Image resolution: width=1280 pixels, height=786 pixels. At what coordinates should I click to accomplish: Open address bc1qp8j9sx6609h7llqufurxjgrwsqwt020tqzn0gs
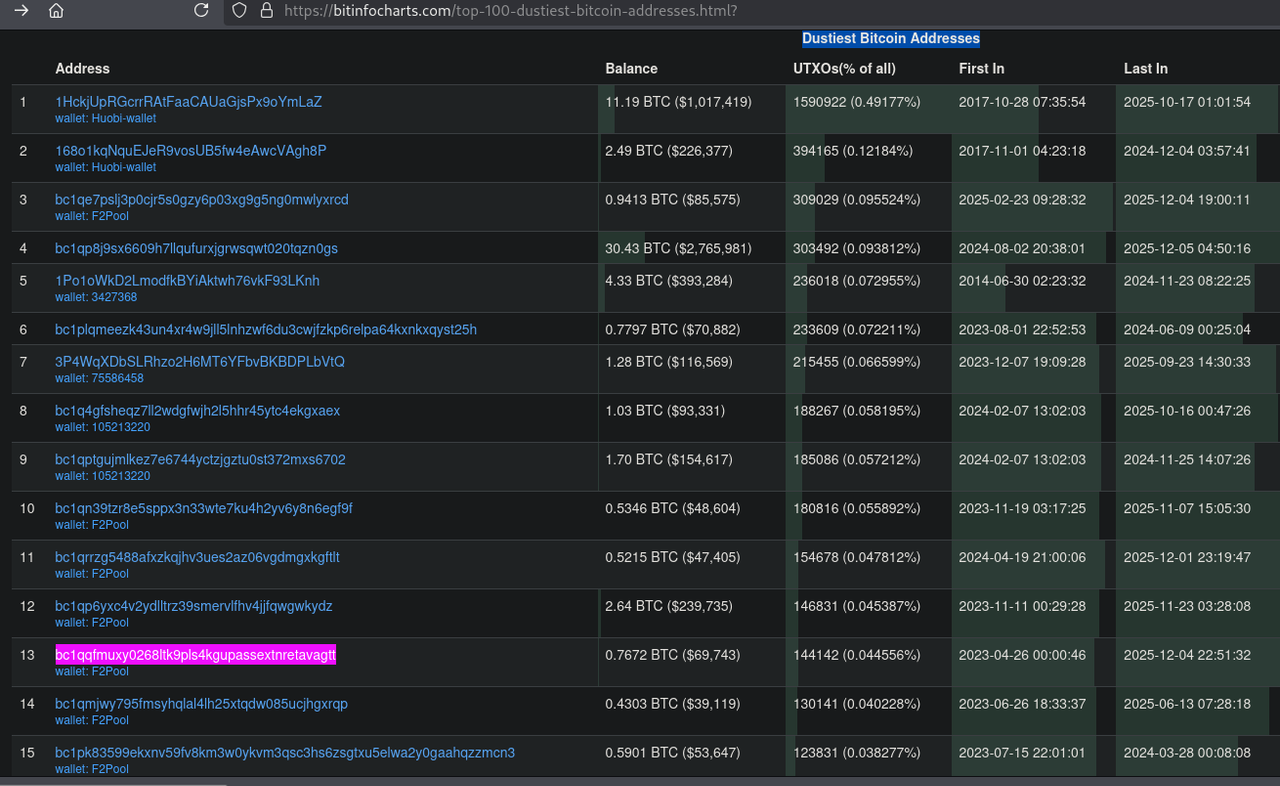tap(197, 248)
